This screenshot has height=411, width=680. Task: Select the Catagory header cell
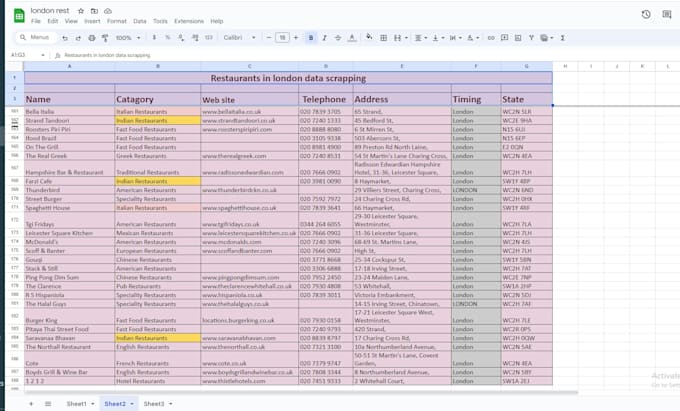click(158, 99)
